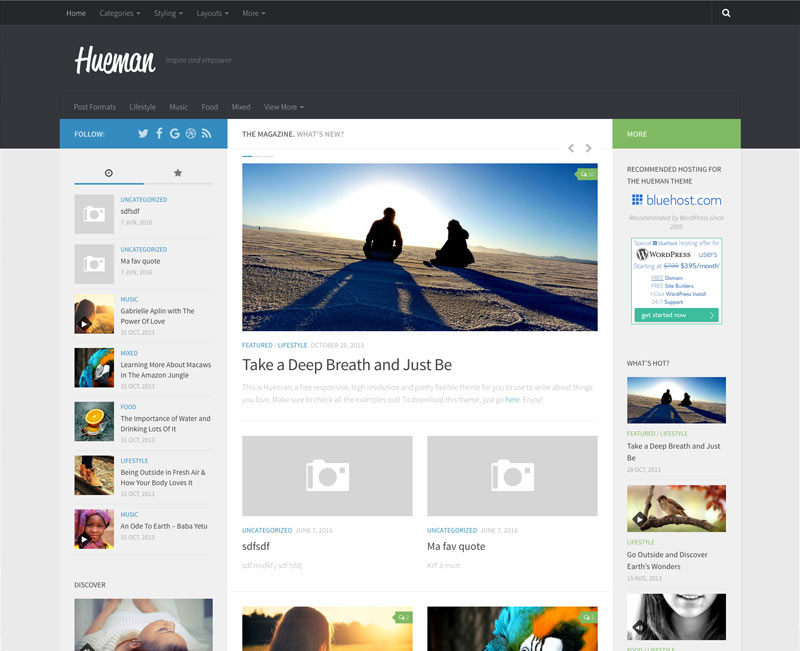800x651 pixels.
Task: Open macaw post image at bottom
Action: 512,629
